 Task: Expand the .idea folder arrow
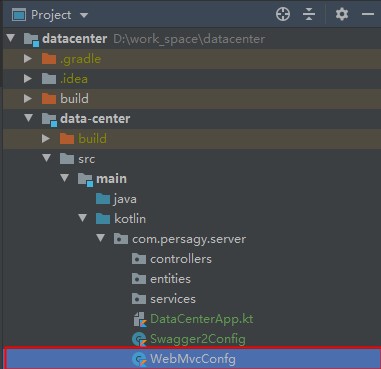coord(28,79)
